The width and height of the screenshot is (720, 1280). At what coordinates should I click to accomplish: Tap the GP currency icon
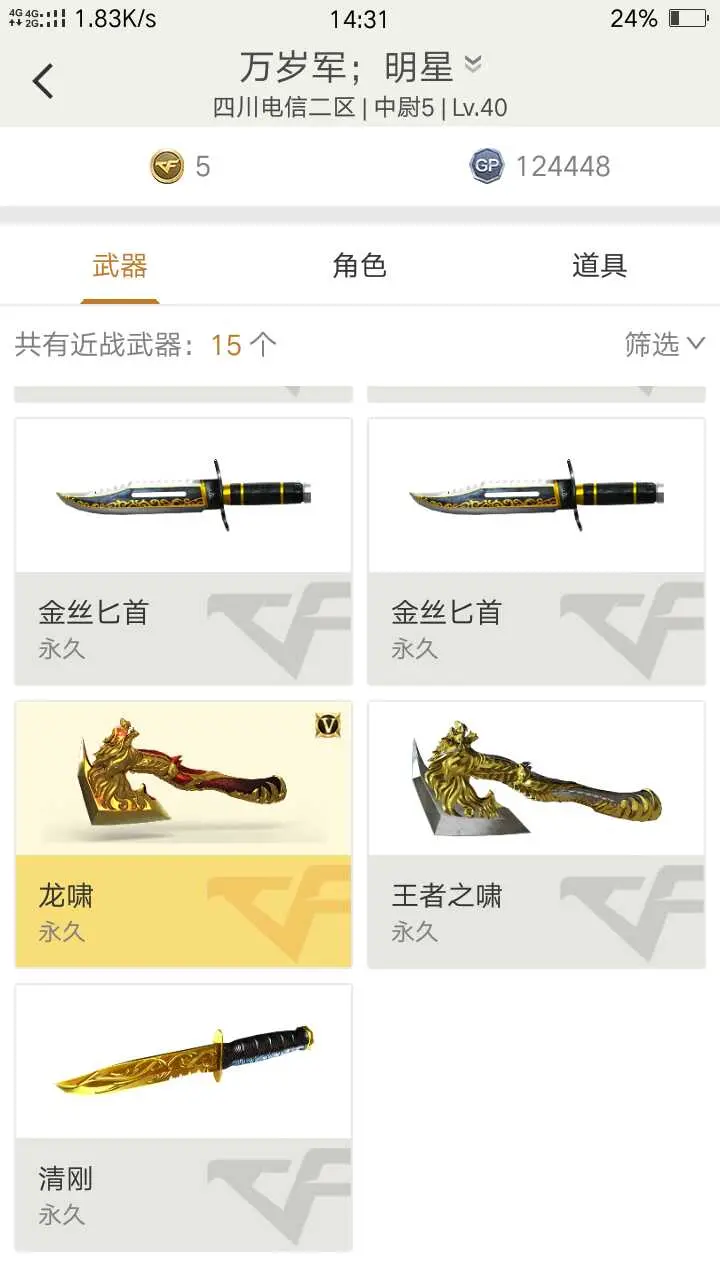[486, 166]
